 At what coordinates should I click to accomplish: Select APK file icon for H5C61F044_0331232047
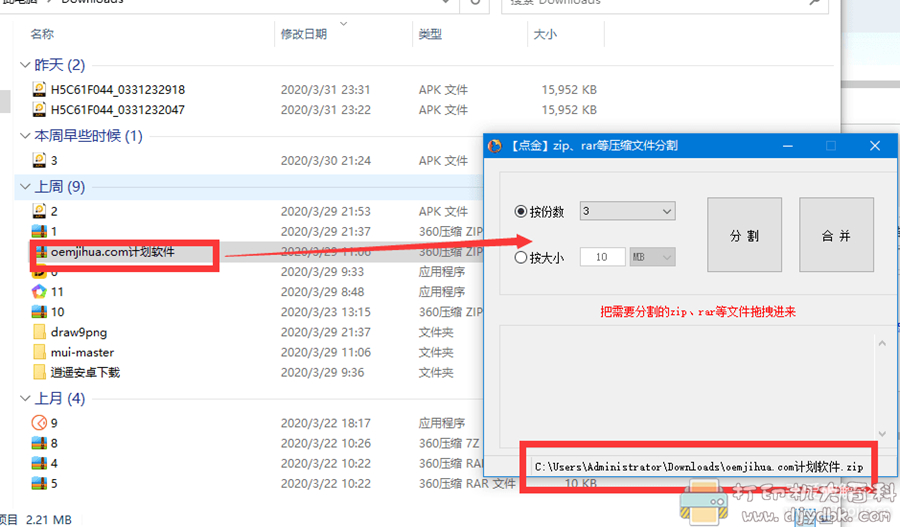39,110
